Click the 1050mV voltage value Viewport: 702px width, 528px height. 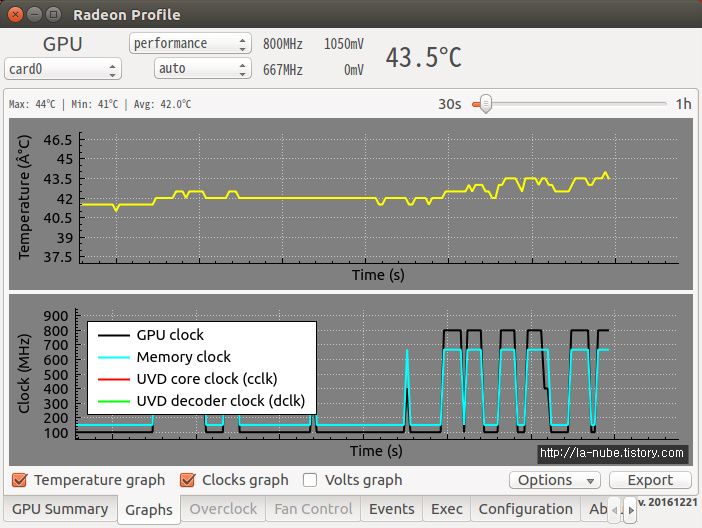click(343, 44)
